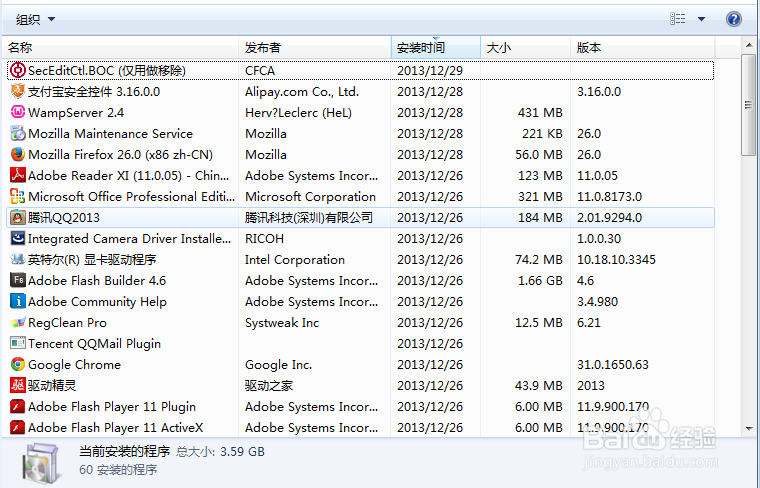Click the 431 MB size cell

coord(540,112)
